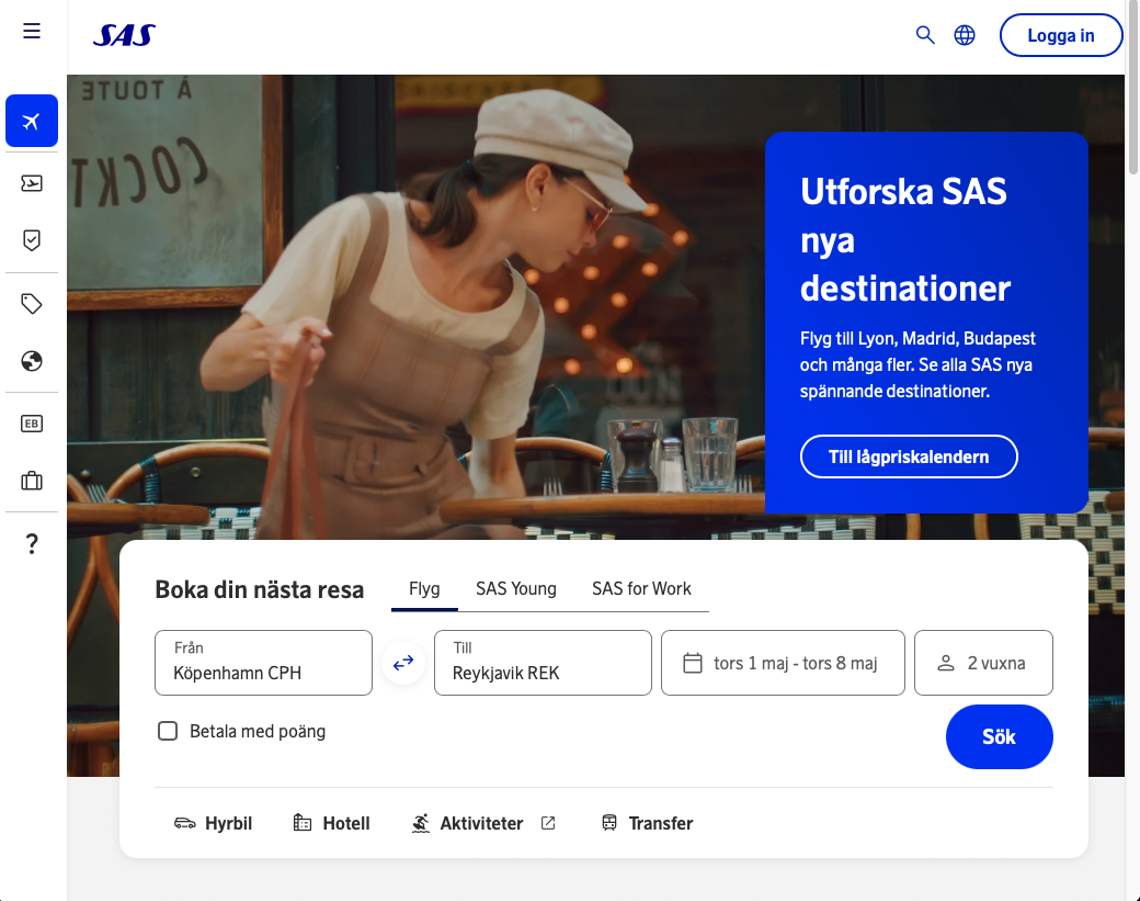1140x901 pixels.
Task: Open the suitcase baggage sidebar icon
Action: click(x=31, y=481)
